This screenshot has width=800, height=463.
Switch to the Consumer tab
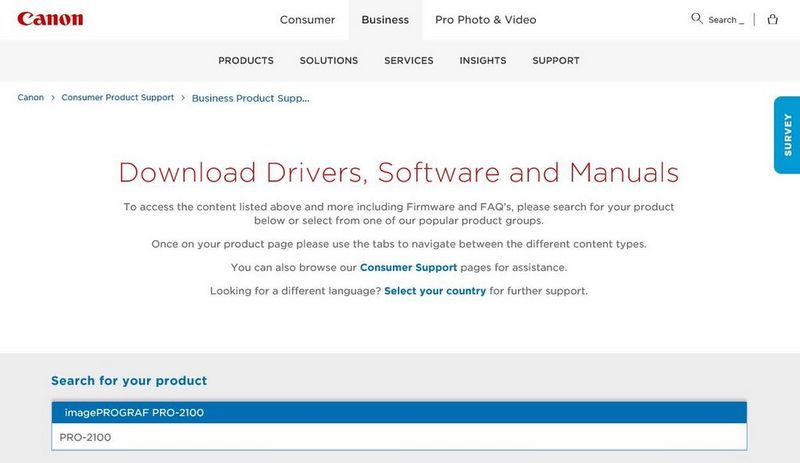click(307, 20)
